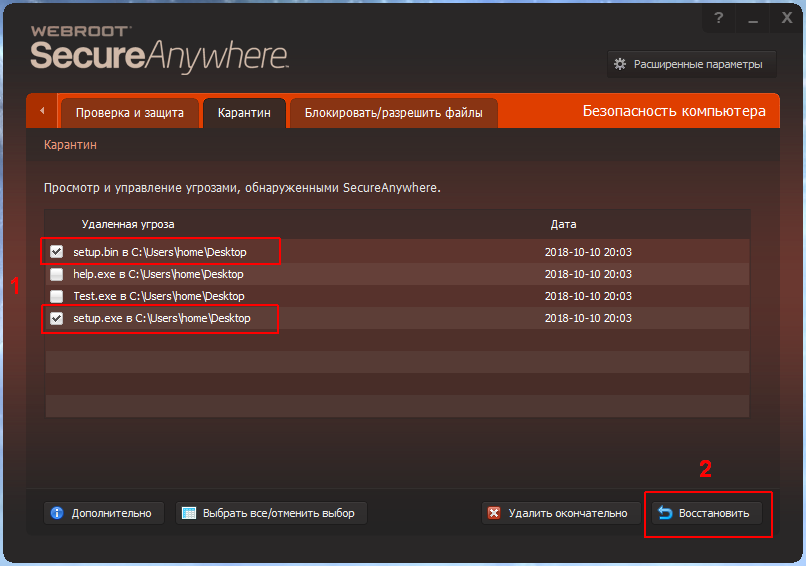Sort by Удаленная угроза column header
Viewport: 806px width, 566px height.
[x=128, y=224]
